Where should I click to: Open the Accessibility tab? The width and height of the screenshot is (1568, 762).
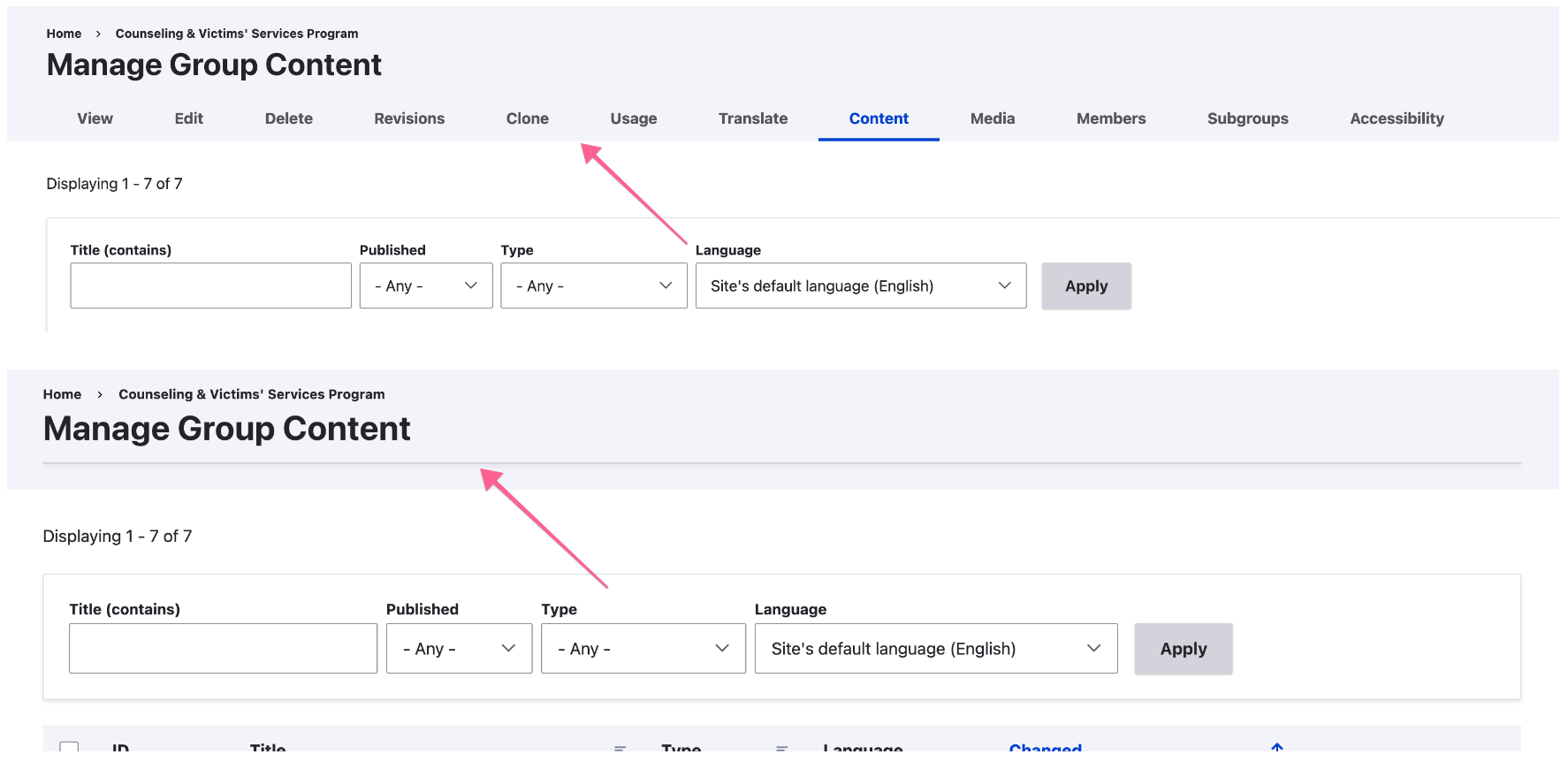(x=1396, y=118)
